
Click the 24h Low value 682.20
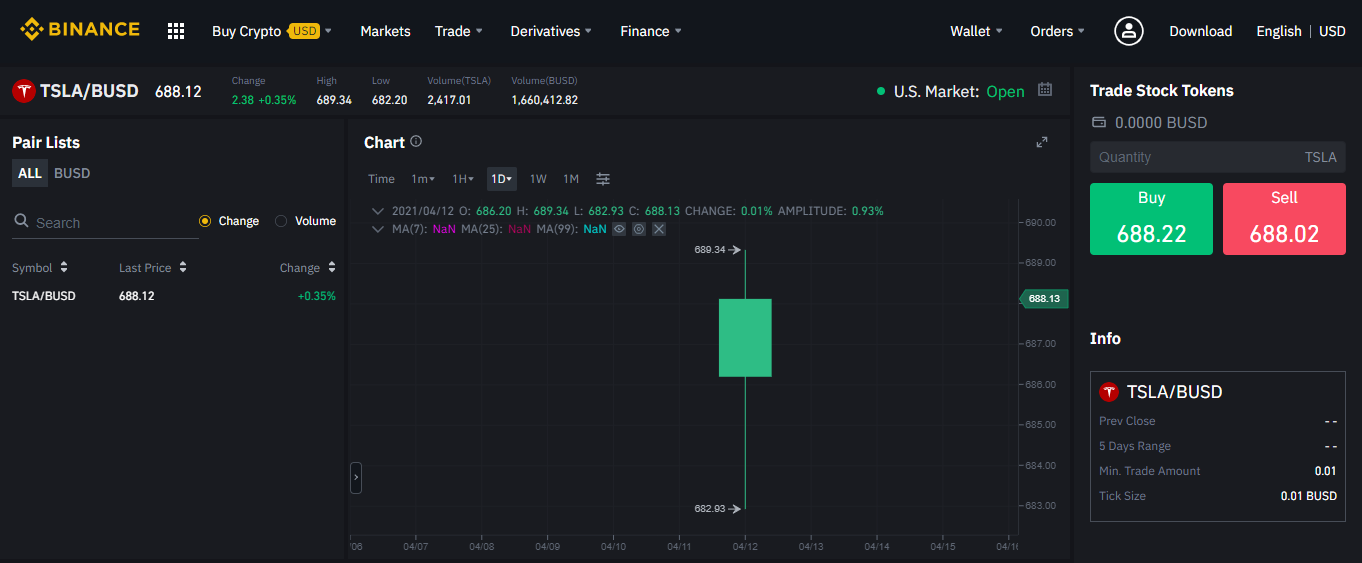click(x=389, y=100)
